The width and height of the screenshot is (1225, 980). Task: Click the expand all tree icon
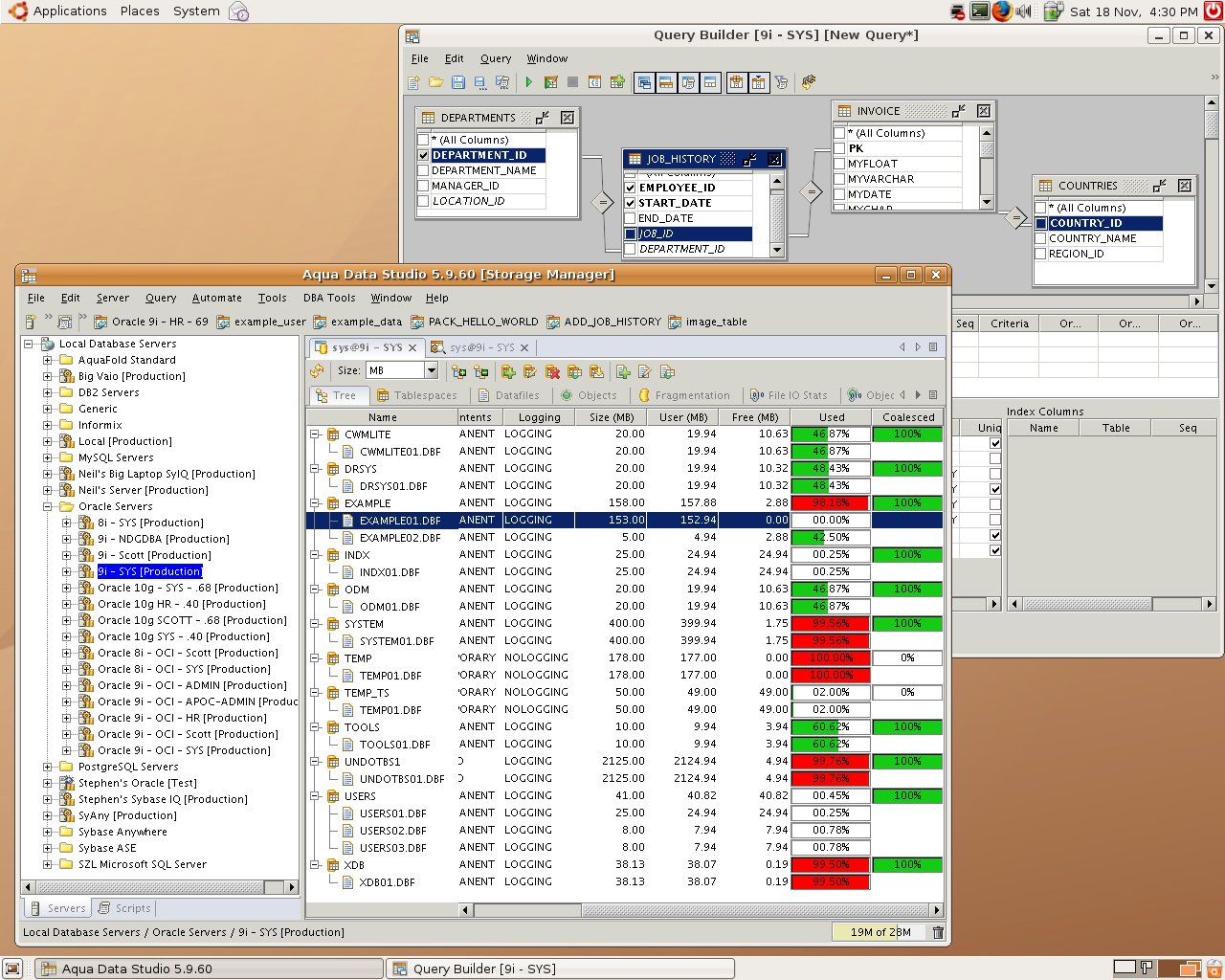click(458, 371)
